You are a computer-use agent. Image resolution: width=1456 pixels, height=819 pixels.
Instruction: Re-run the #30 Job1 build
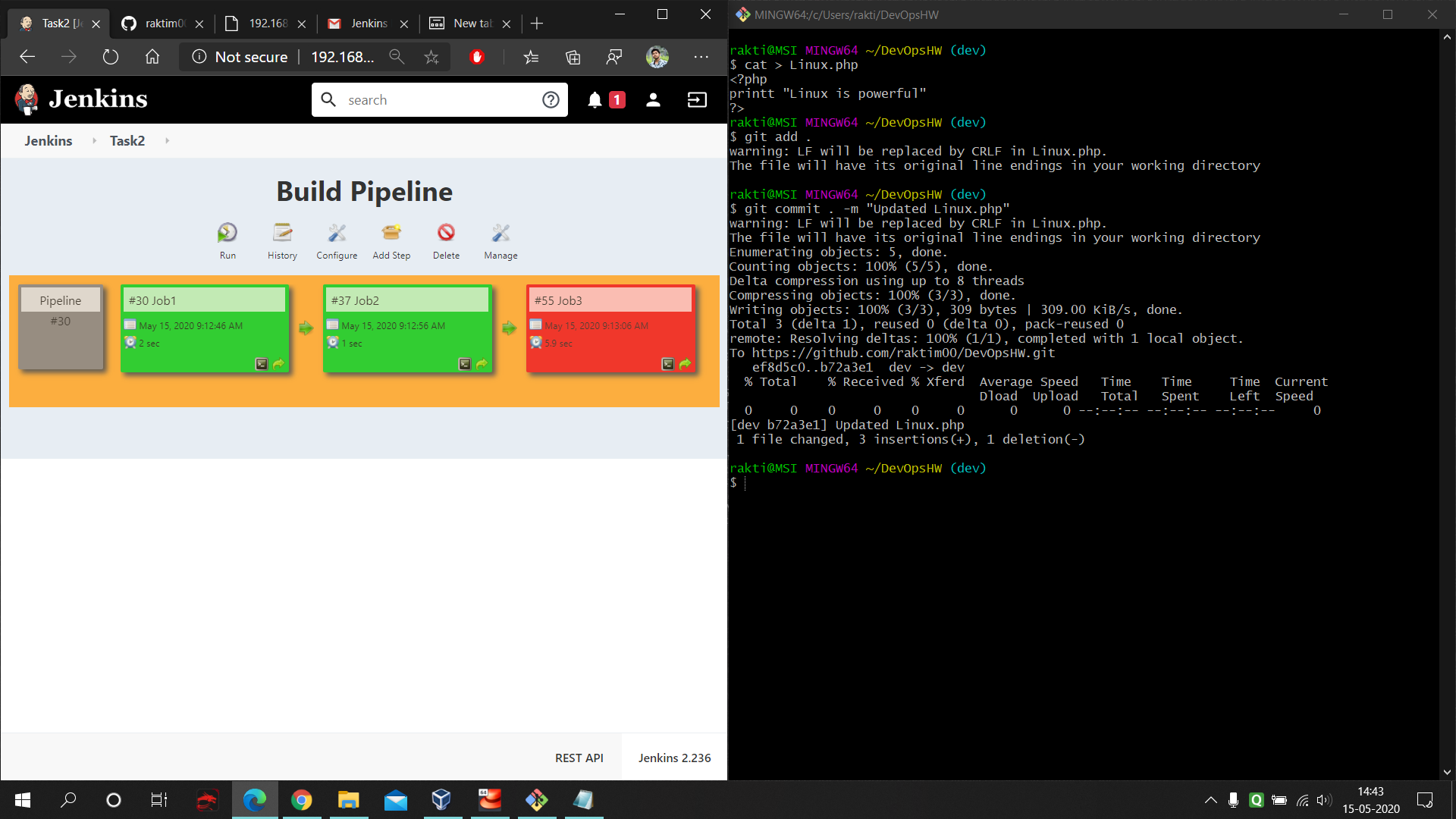tap(279, 364)
